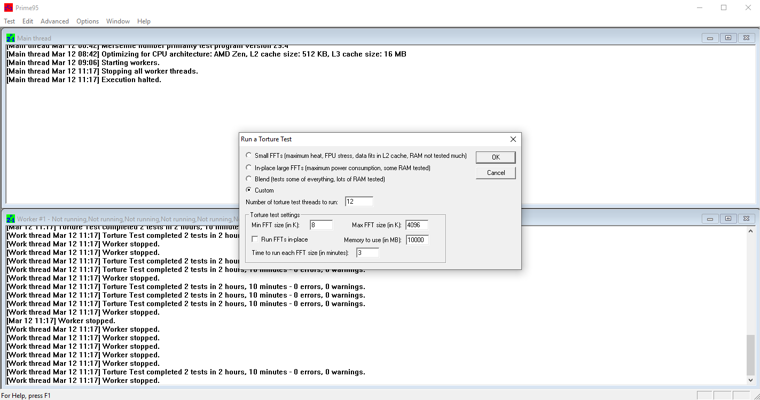The width and height of the screenshot is (760, 400).
Task: Click 'Optimizing for CPU architecture' log line
Action: tap(206, 54)
